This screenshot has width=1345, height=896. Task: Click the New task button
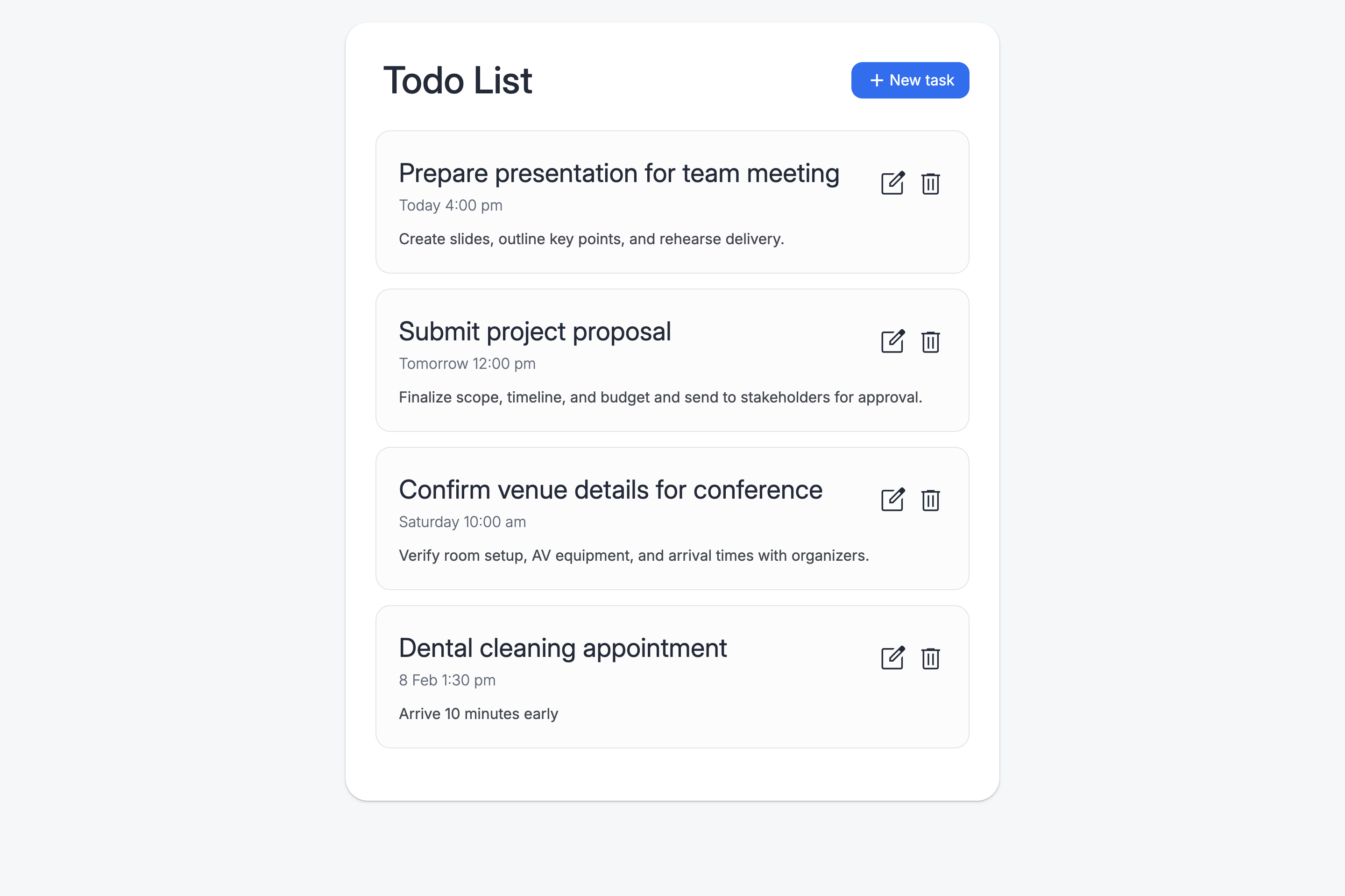[x=909, y=80]
